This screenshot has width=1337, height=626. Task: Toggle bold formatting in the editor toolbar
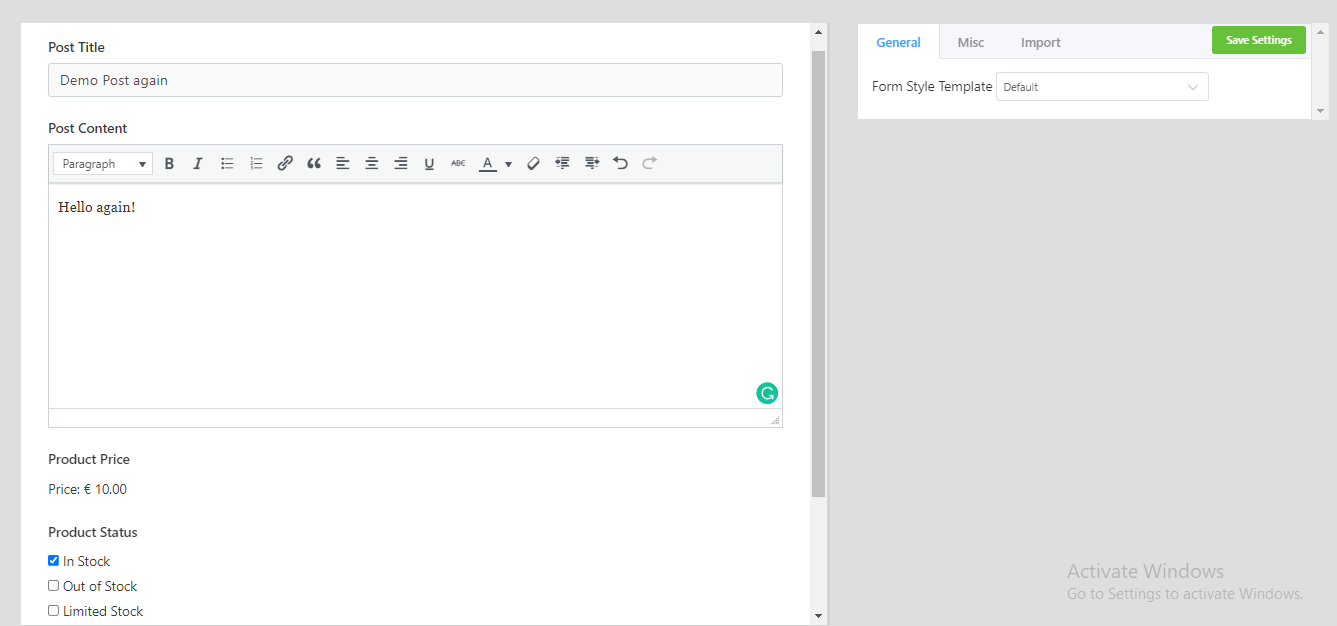click(x=169, y=164)
